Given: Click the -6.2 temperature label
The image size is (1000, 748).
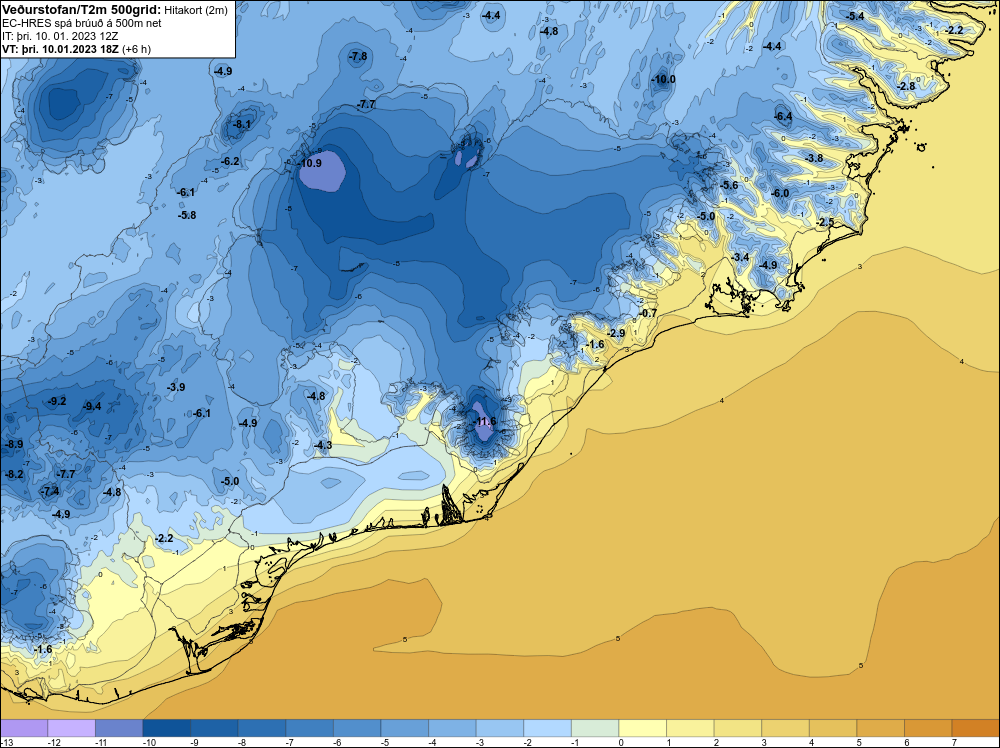Looking at the screenshot, I should pyautogui.click(x=230, y=161).
